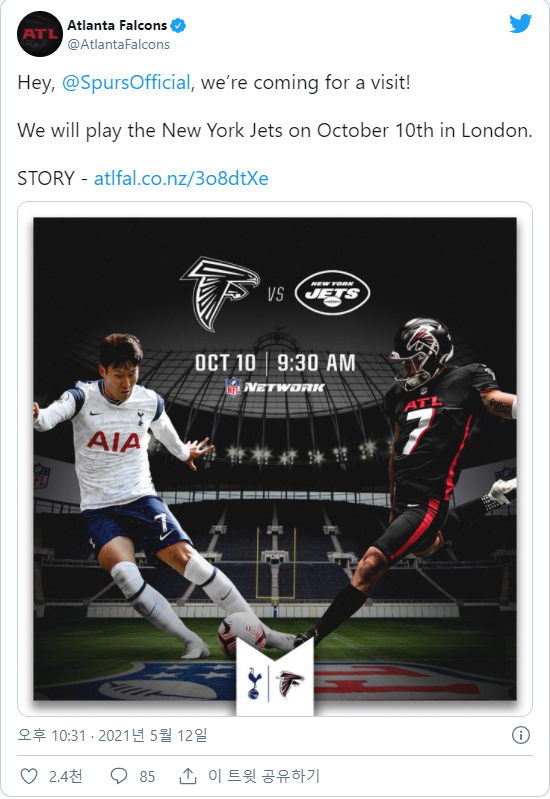
Task: Click the verified badge next to Atlanta Falcons
Action: coord(178,25)
